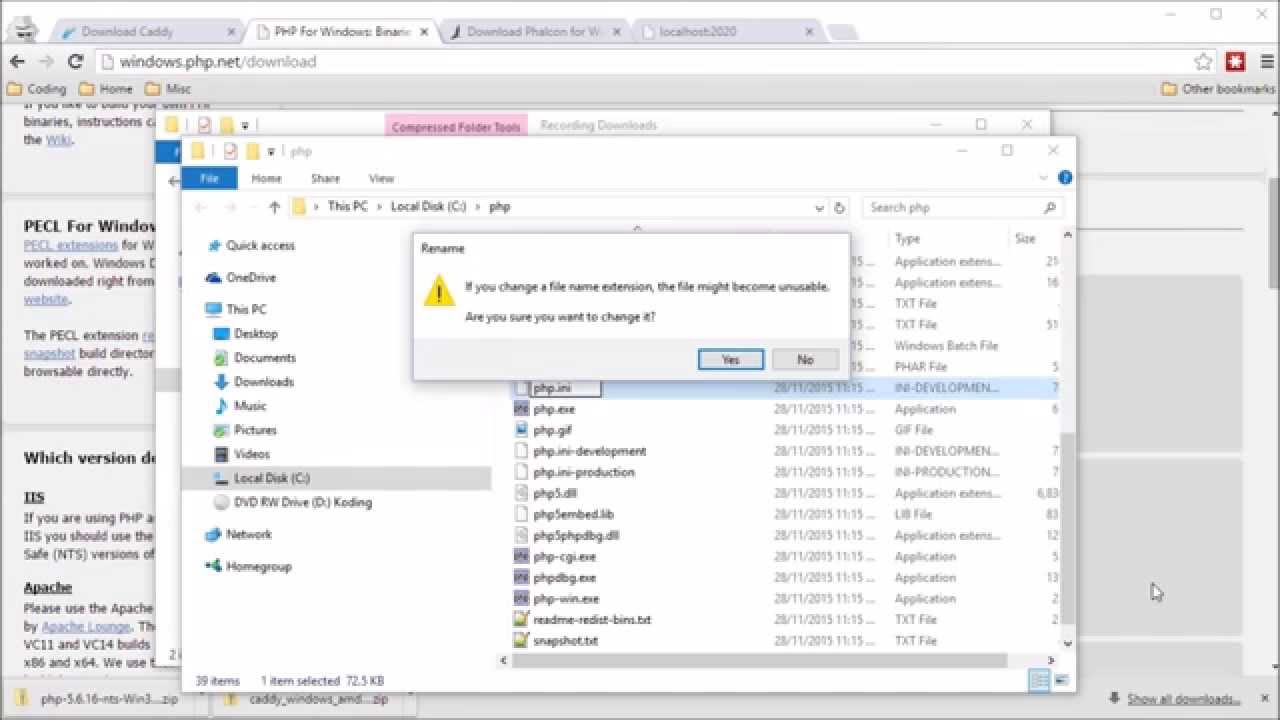Click the Chrome back button
The height and width of the screenshot is (720, 1280).
click(17, 62)
